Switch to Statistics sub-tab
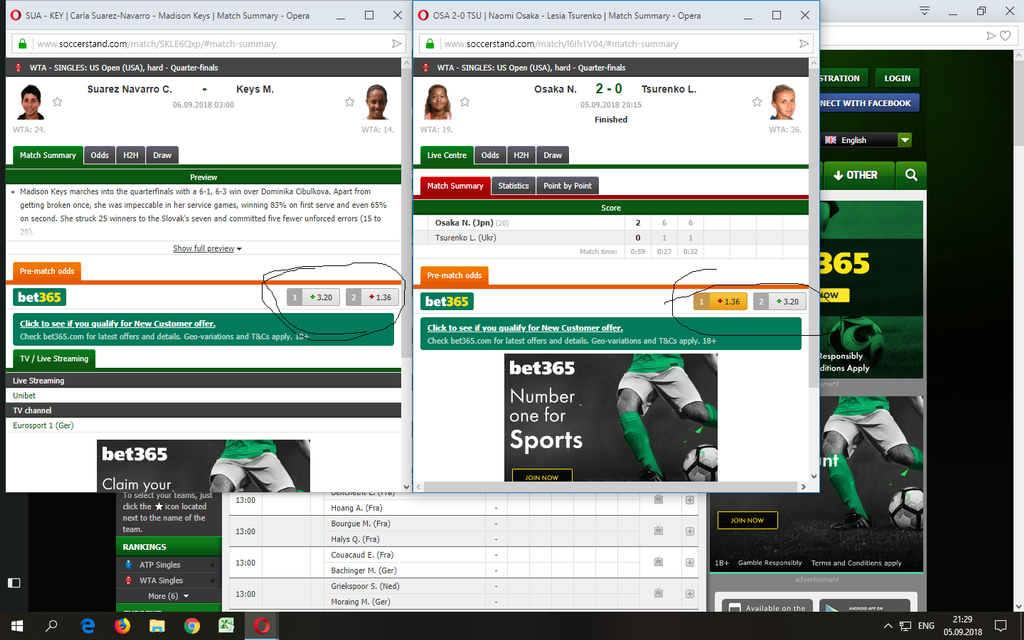Screen dimensions: 1024x640 (513, 186)
